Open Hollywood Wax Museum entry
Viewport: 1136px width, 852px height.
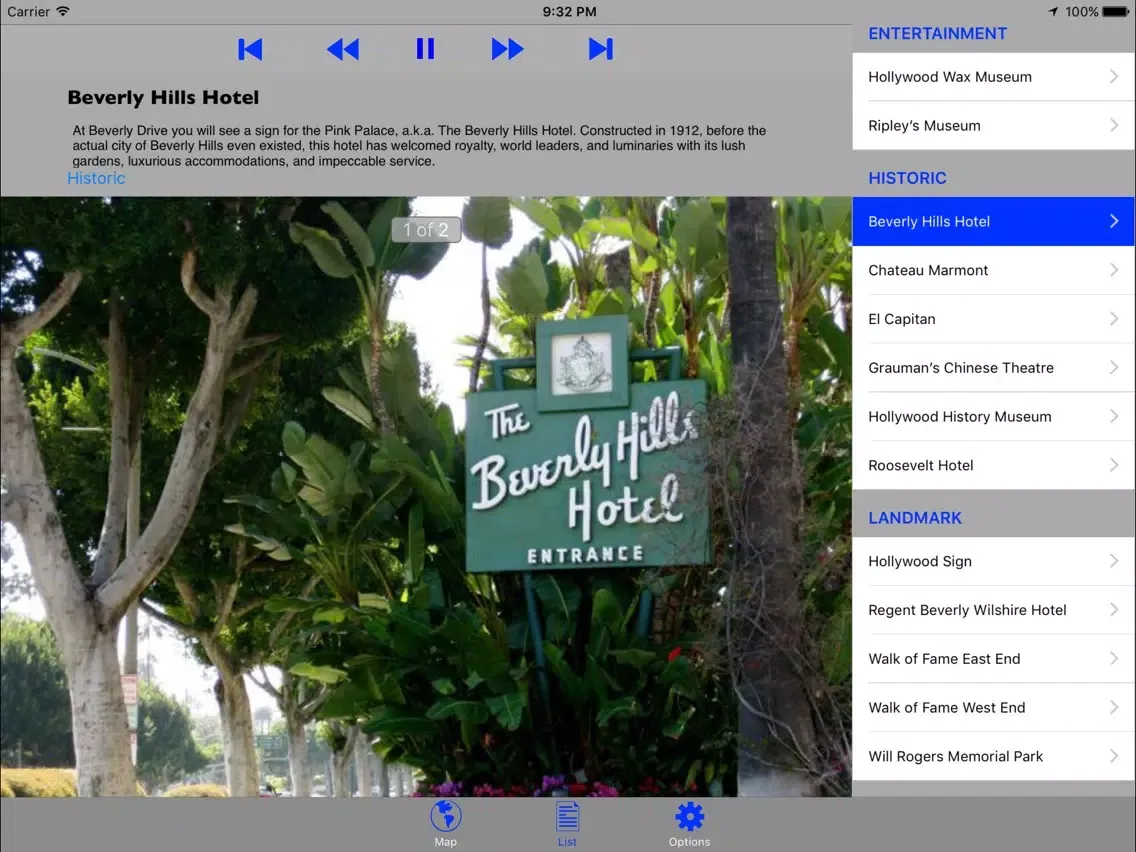(993, 77)
